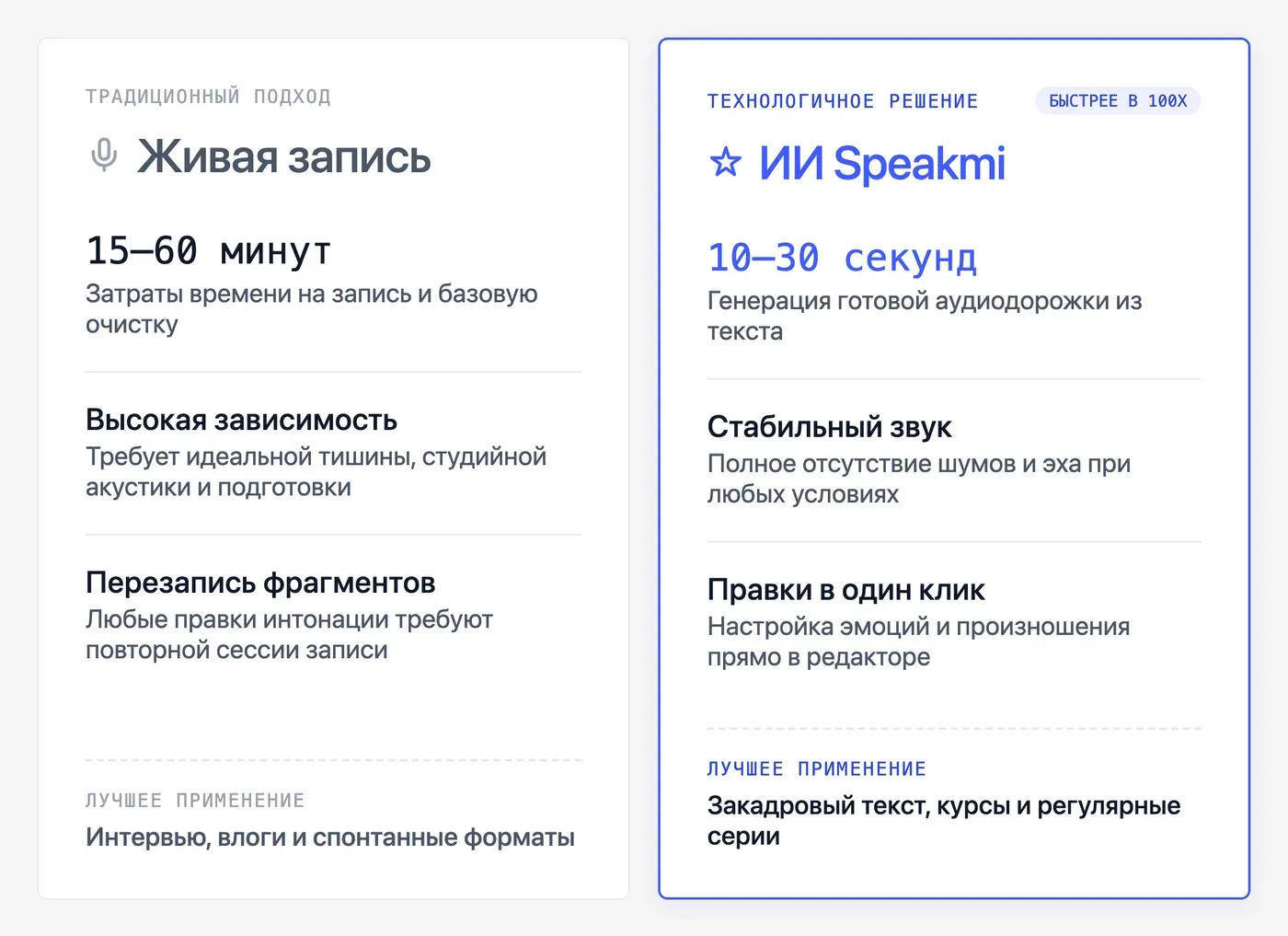The image size is (1288, 936).
Task: Click text Генерация готовой аудиодорожки из текста
Action: pos(925,317)
